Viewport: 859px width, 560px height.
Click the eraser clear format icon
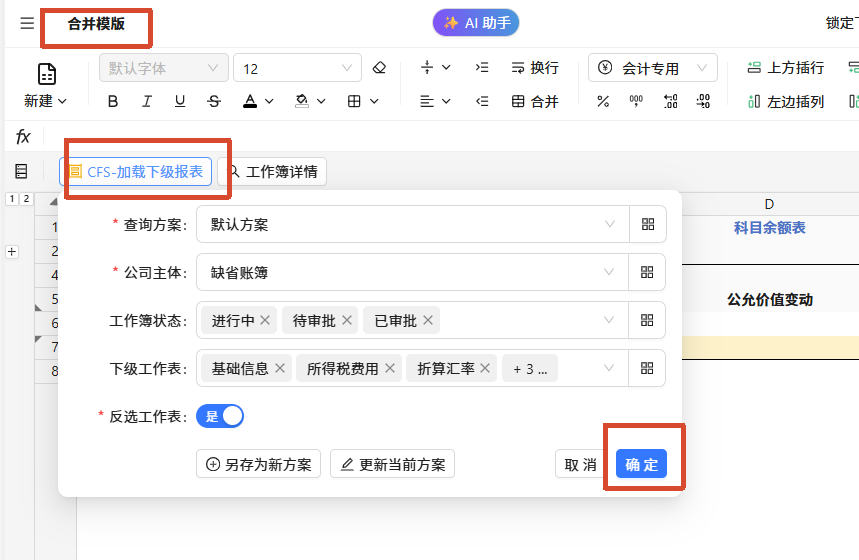click(379, 68)
